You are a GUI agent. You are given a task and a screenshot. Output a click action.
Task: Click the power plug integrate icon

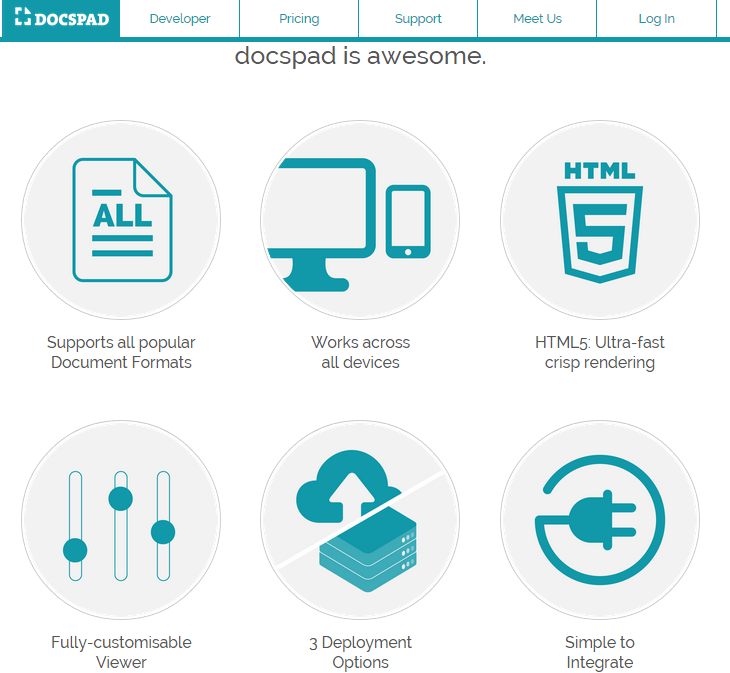pyautogui.click(x=600, y=520)
